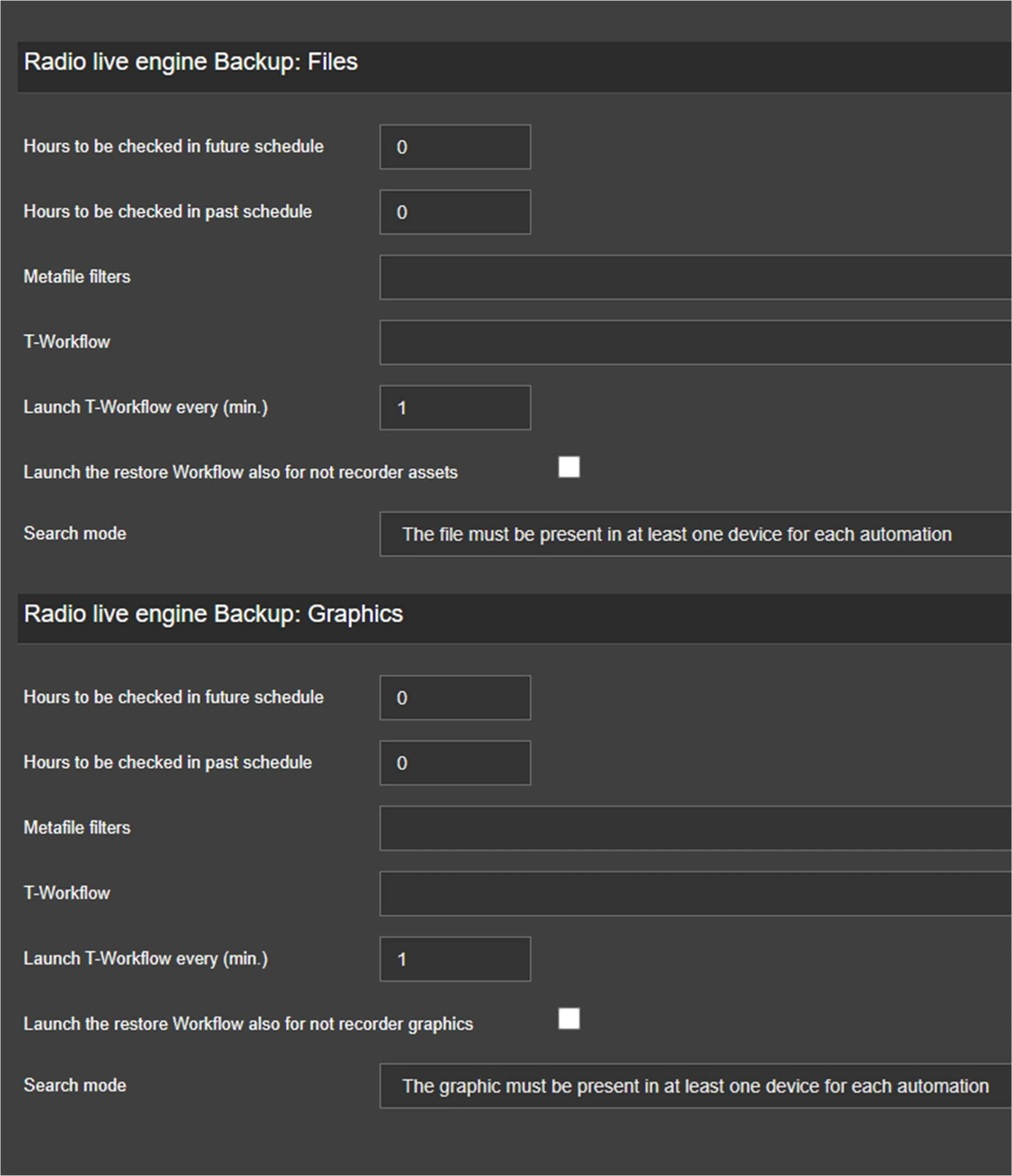1012x1176 pixels.
Task: Click Radio live engine Backup: Files header
Action: (x=191, y=62)
